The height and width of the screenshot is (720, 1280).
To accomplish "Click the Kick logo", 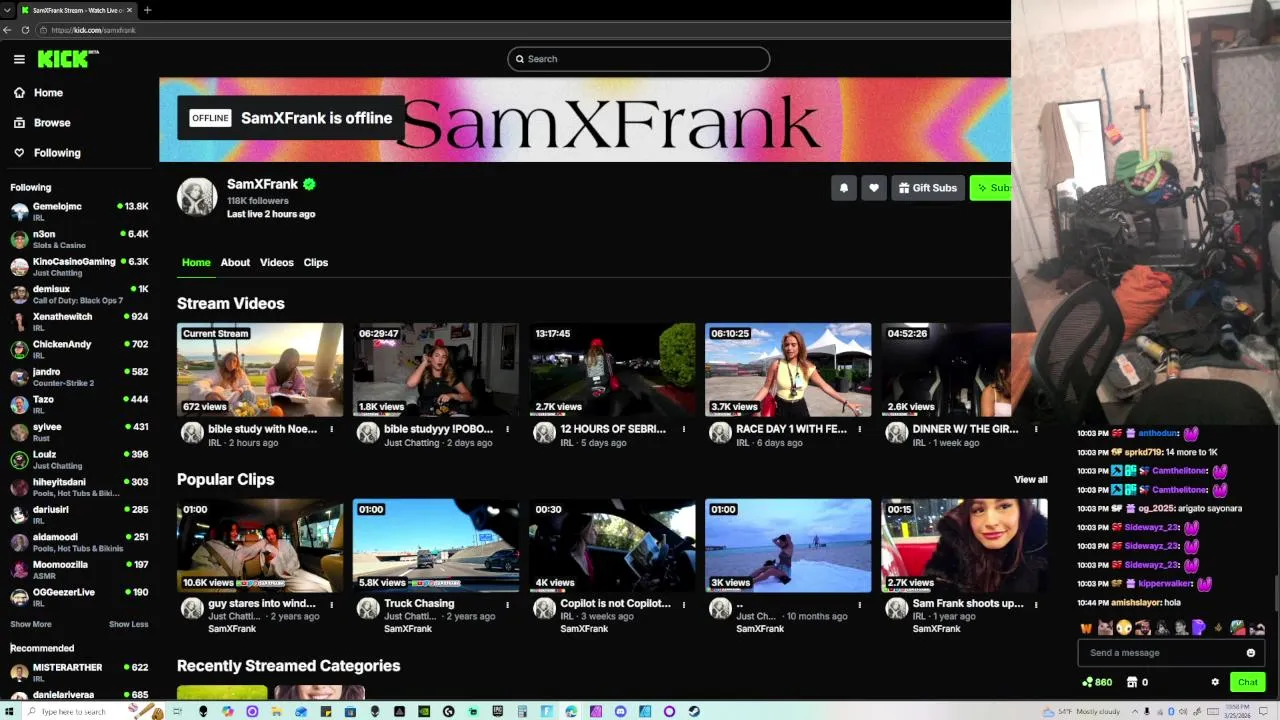I will click(x=68, y=59).
